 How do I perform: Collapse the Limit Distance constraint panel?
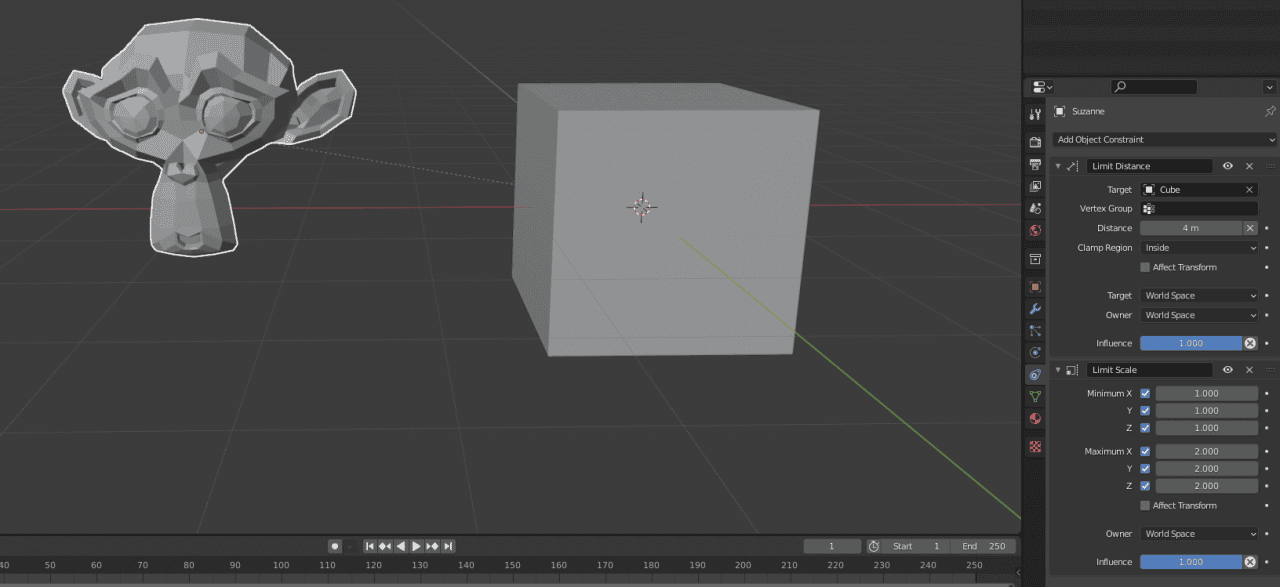click(1057, 166)
